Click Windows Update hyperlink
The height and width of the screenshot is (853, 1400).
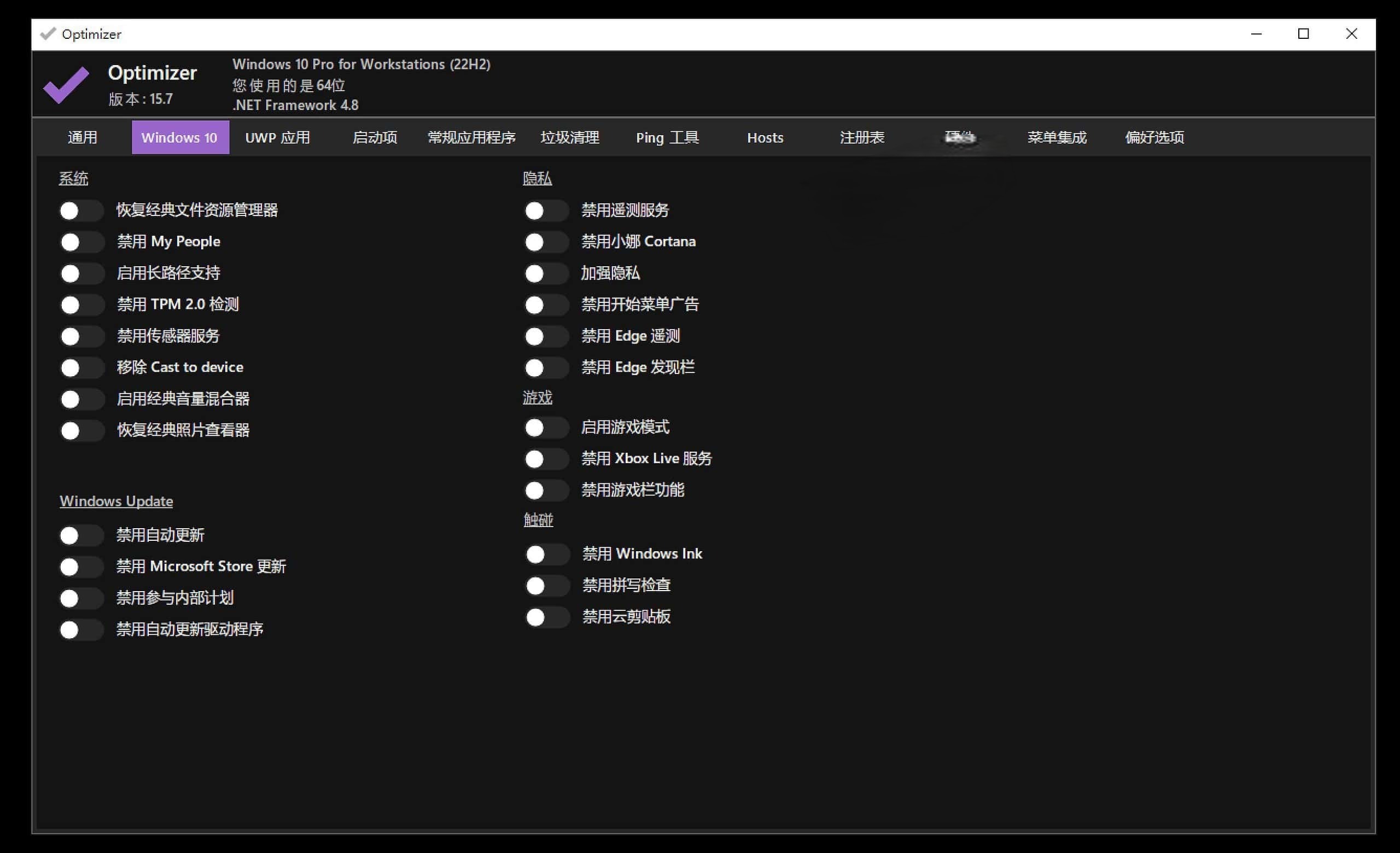[x=114, y=501]
